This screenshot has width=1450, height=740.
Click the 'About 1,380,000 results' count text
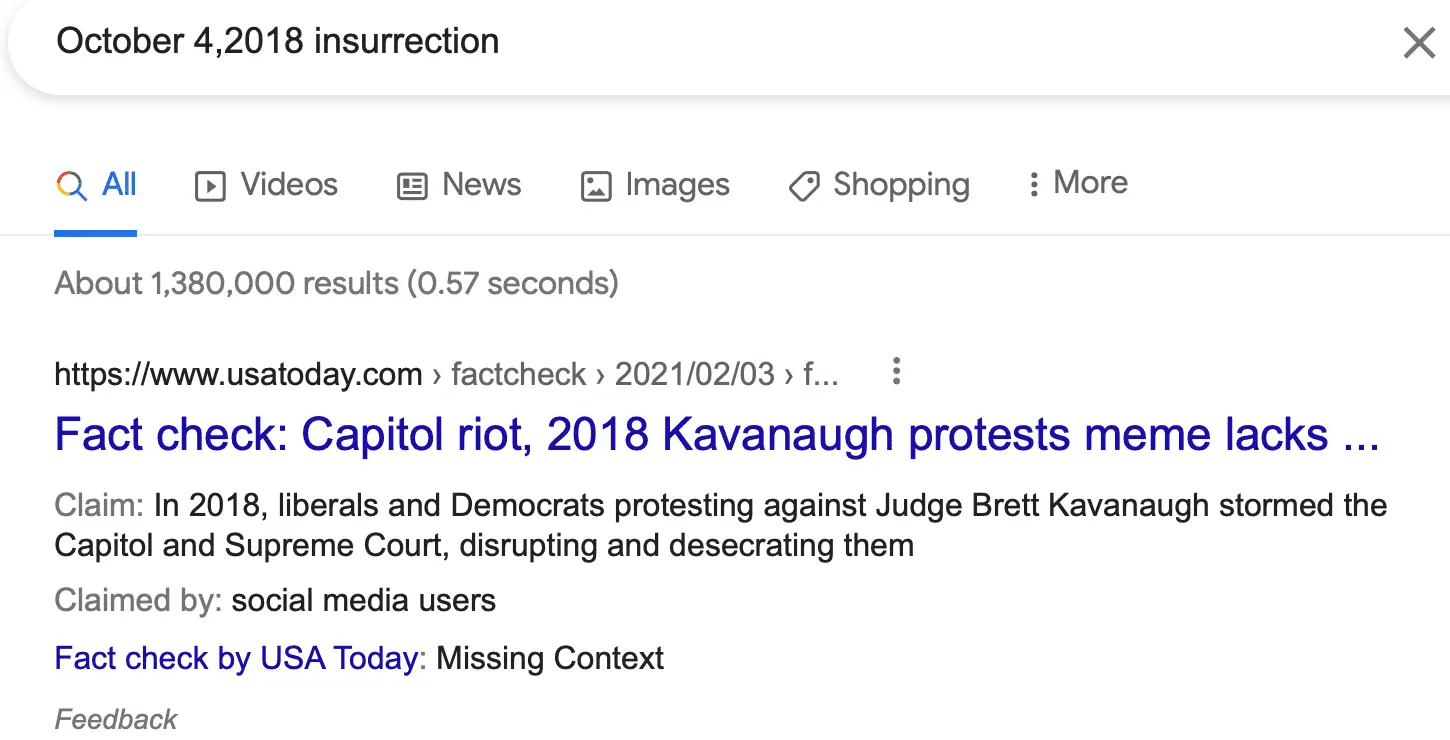[336, 283]
